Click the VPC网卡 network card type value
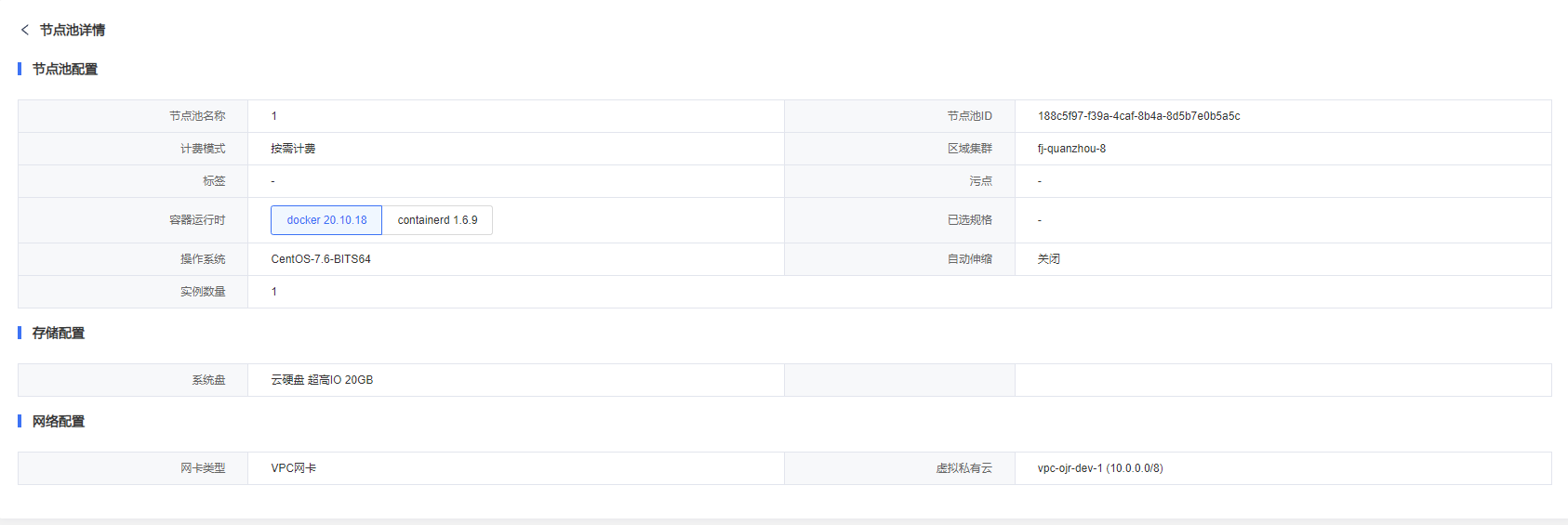Image resolution: width=1568 pixels, height=525 pixels. [x=294, y=468]
